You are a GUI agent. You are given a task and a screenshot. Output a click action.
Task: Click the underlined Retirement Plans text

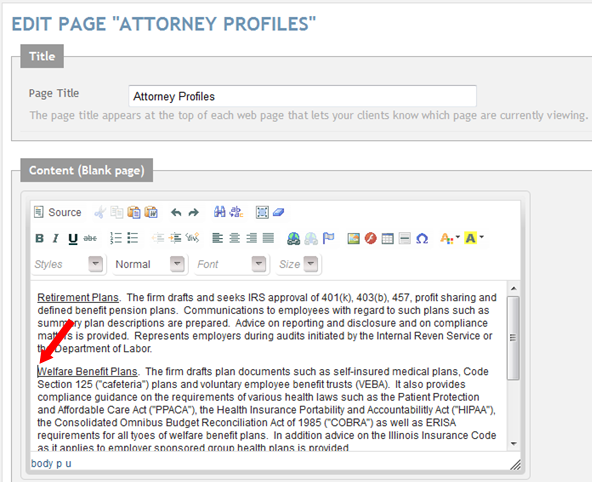point(78,297)
